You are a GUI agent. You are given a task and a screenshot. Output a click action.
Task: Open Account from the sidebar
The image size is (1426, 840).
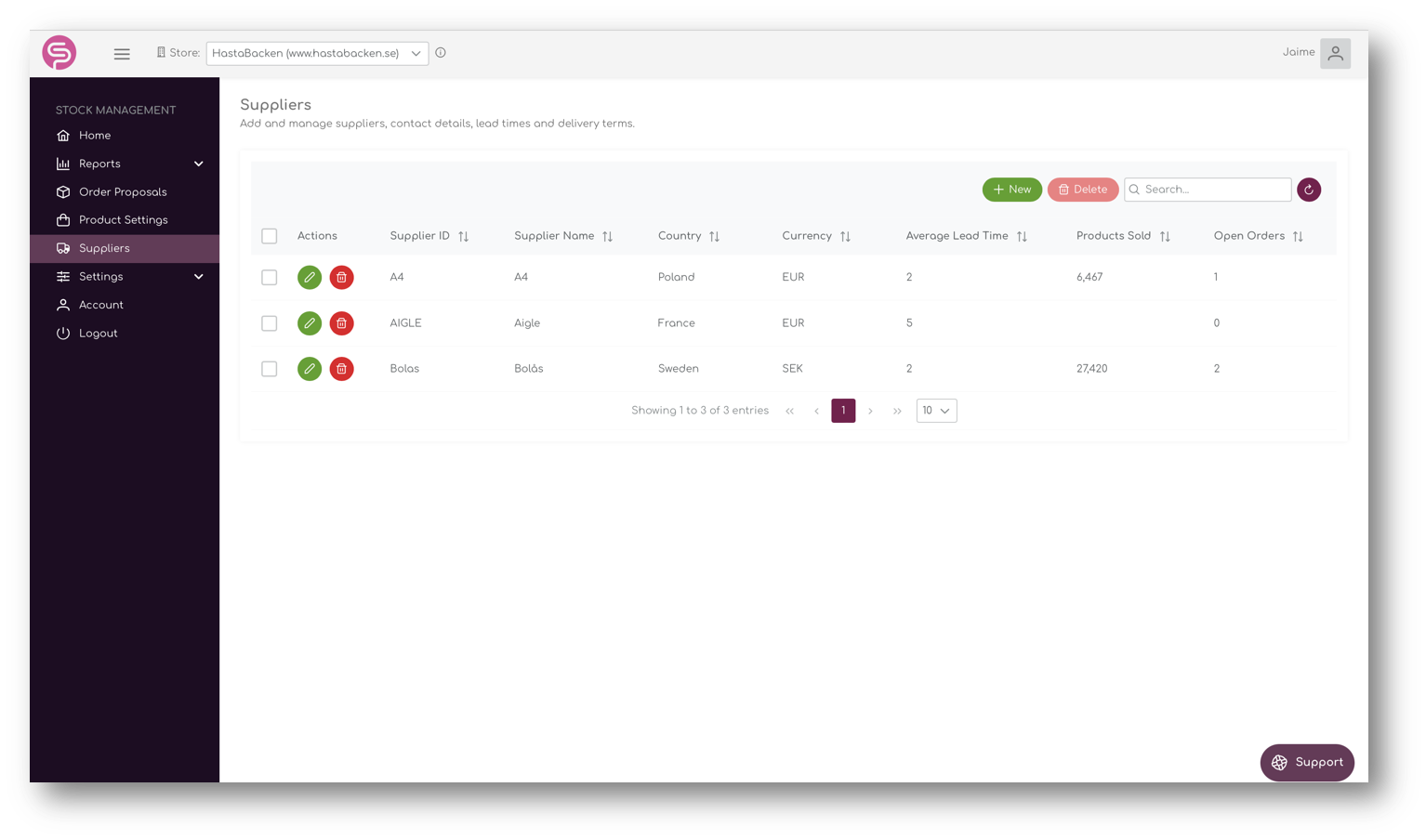100,305
